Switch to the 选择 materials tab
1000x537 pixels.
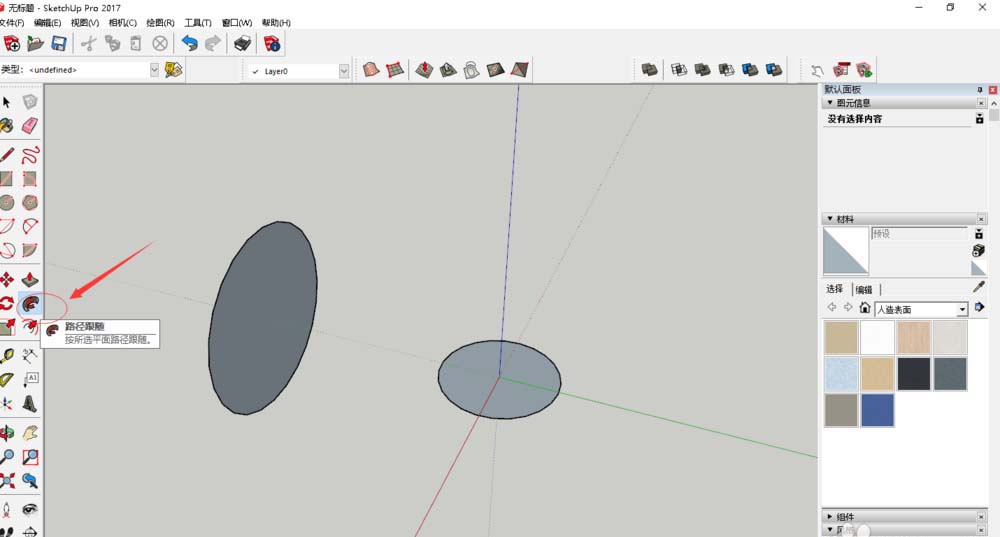pos(835,289)
